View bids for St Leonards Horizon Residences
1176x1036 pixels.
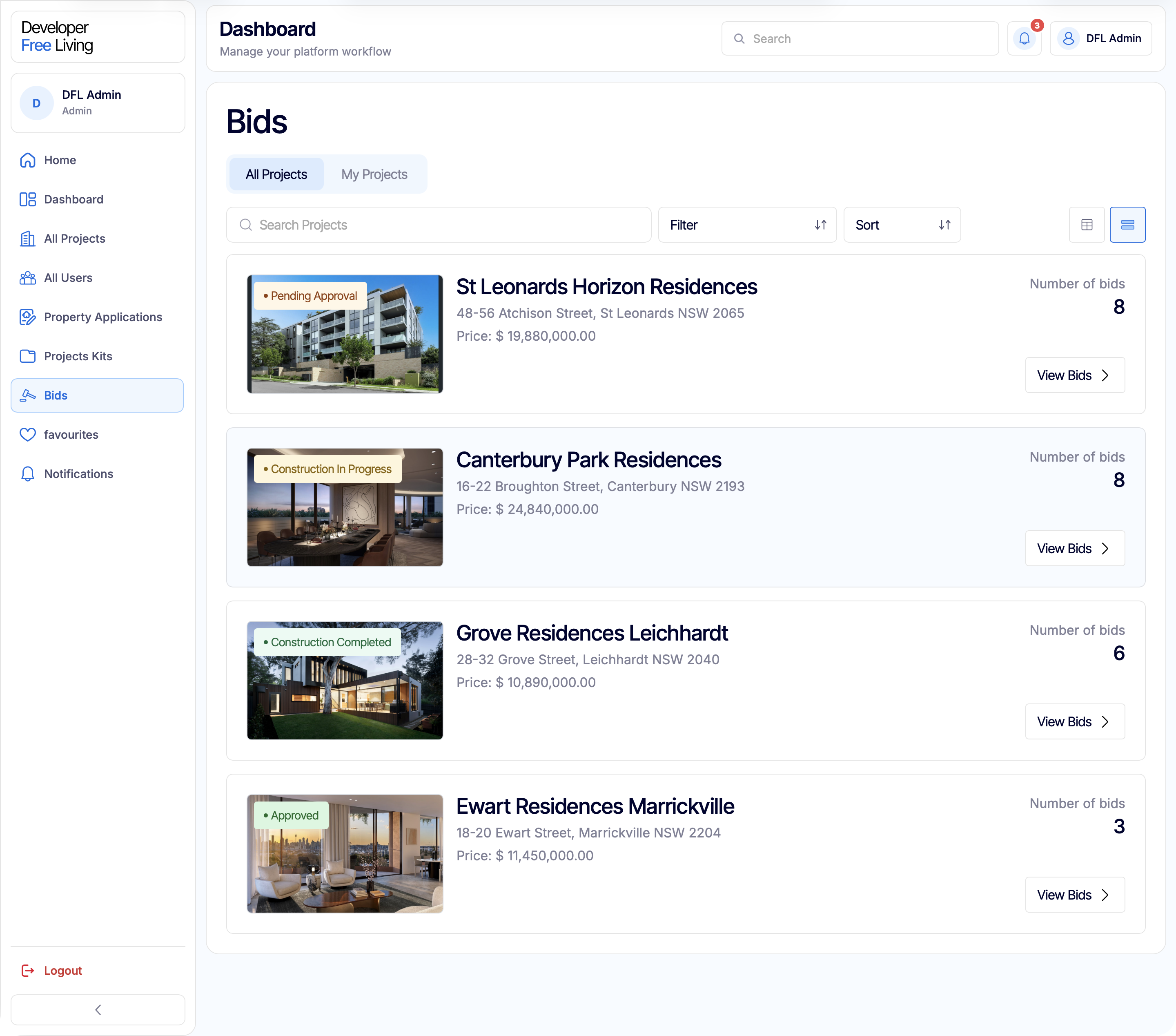click(x=1074, y=375)
